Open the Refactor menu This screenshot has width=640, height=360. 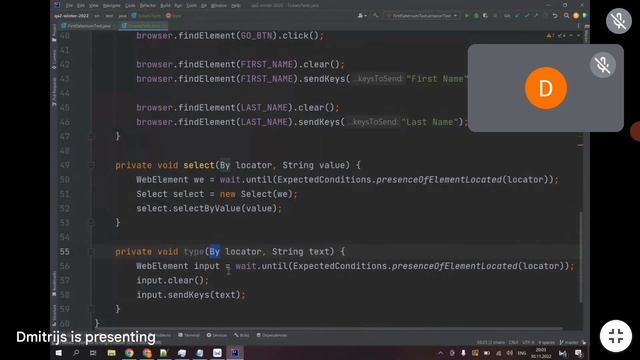(148, 6)
